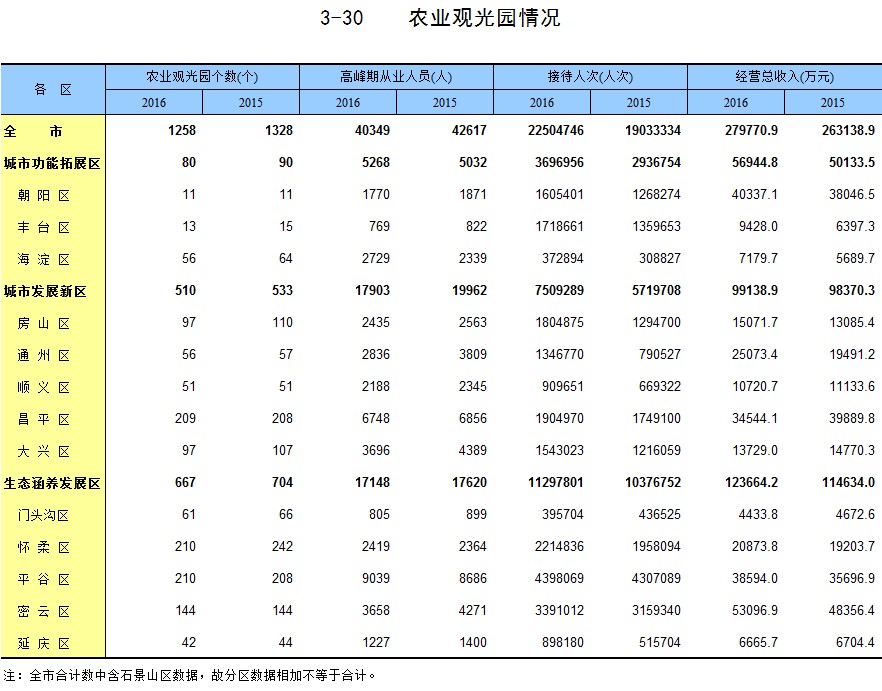Select the 海淀区 row label
Image resolution: width=882 pixels, height=691 pixels.
pyautogui.click(x=44, y=259)
